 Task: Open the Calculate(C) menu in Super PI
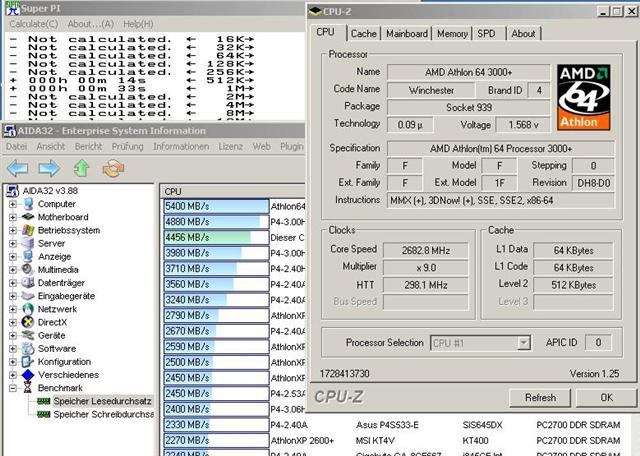[x=34, y=24]
